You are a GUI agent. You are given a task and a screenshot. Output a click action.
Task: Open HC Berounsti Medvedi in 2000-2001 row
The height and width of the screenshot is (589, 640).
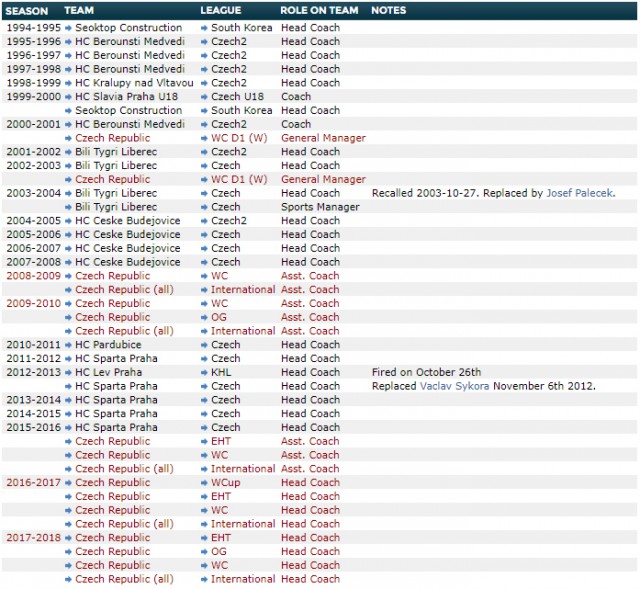click(130, 124)
